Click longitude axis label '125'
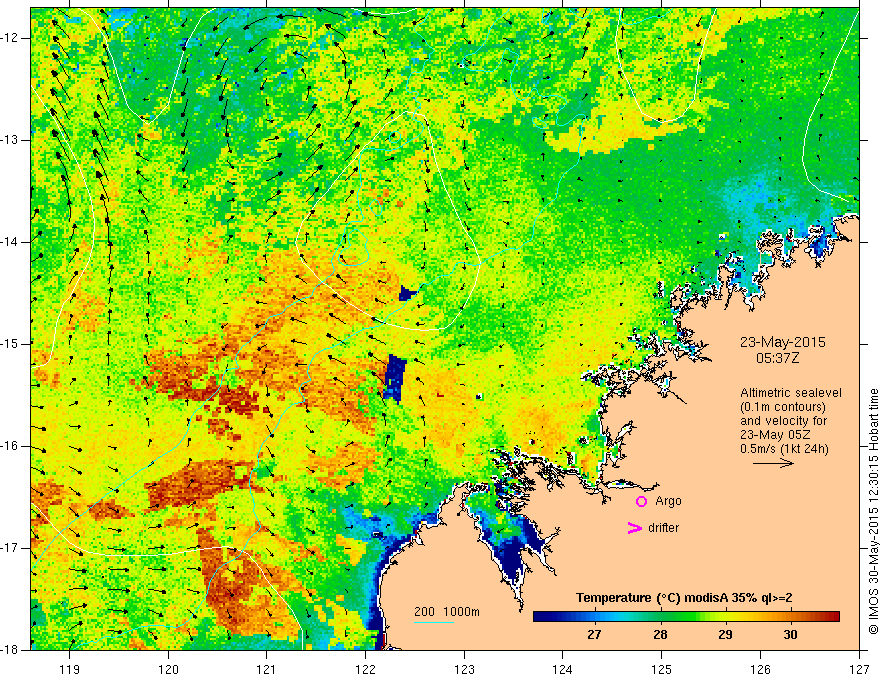Image resolution: width=880 pixels, height=680 pixels. [662, 669]
